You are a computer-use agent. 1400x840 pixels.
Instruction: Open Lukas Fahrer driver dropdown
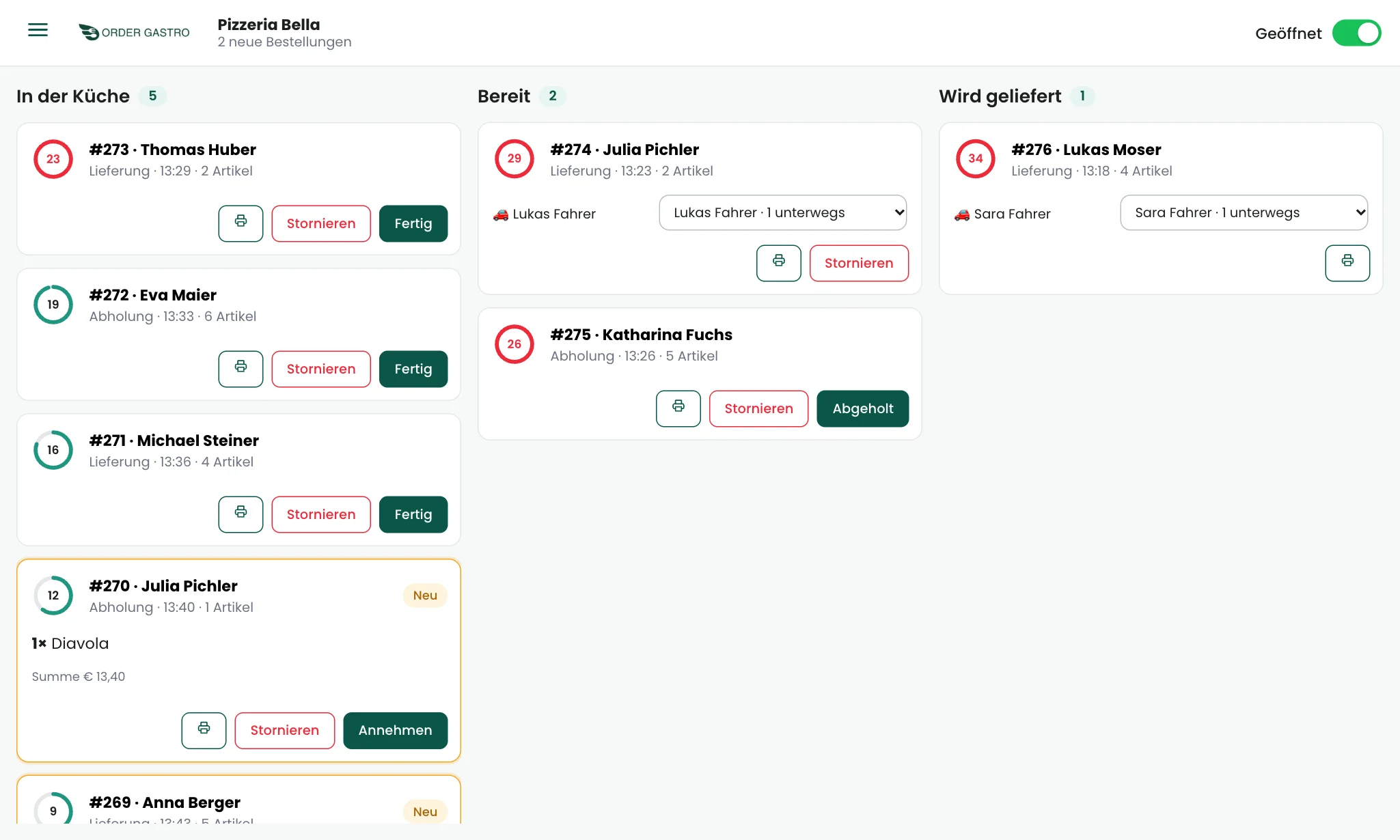(x=783, y=212)
